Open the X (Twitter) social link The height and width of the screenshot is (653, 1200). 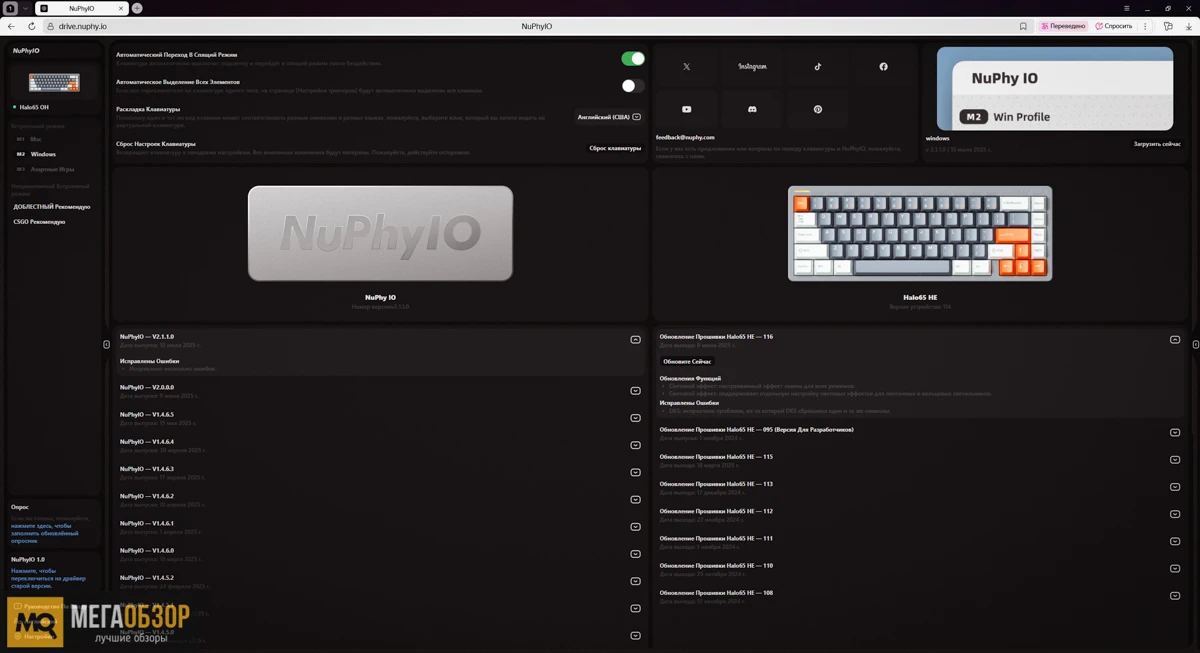(x=686, y=67)
